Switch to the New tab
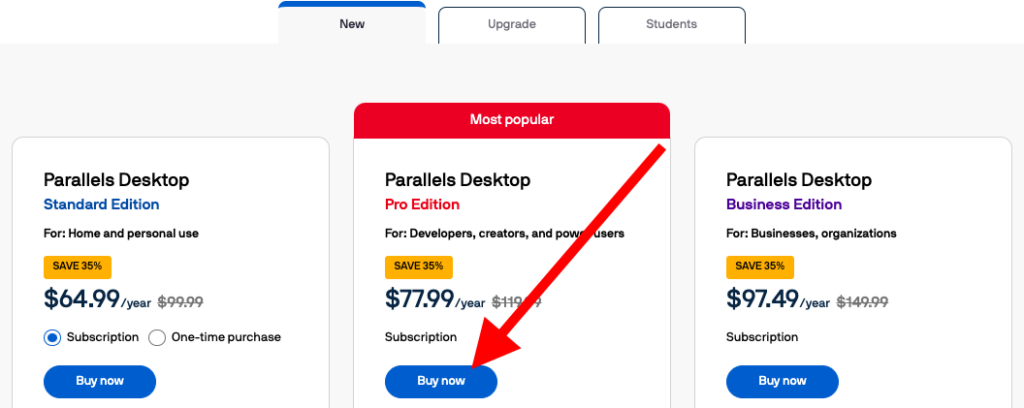Screen dimensions: 1024x408 352,24
